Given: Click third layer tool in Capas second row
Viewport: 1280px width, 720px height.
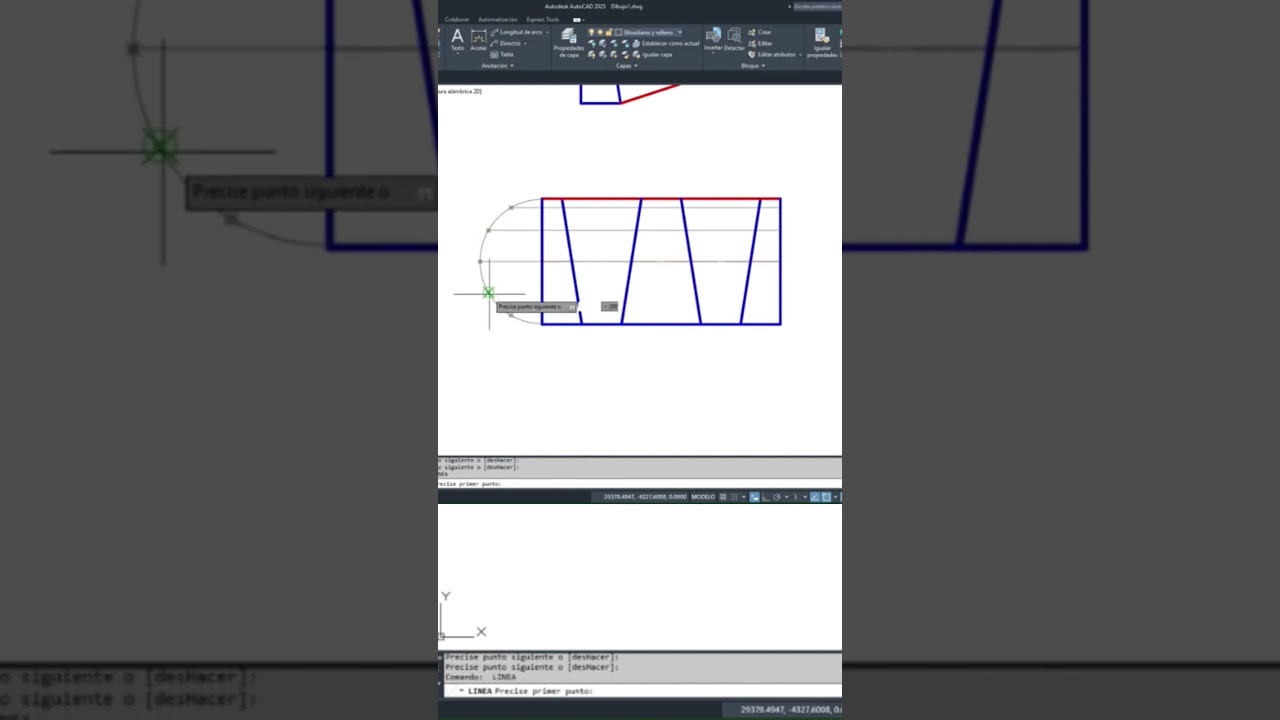Looking at the screenshot, I should (x=614, y=43).
